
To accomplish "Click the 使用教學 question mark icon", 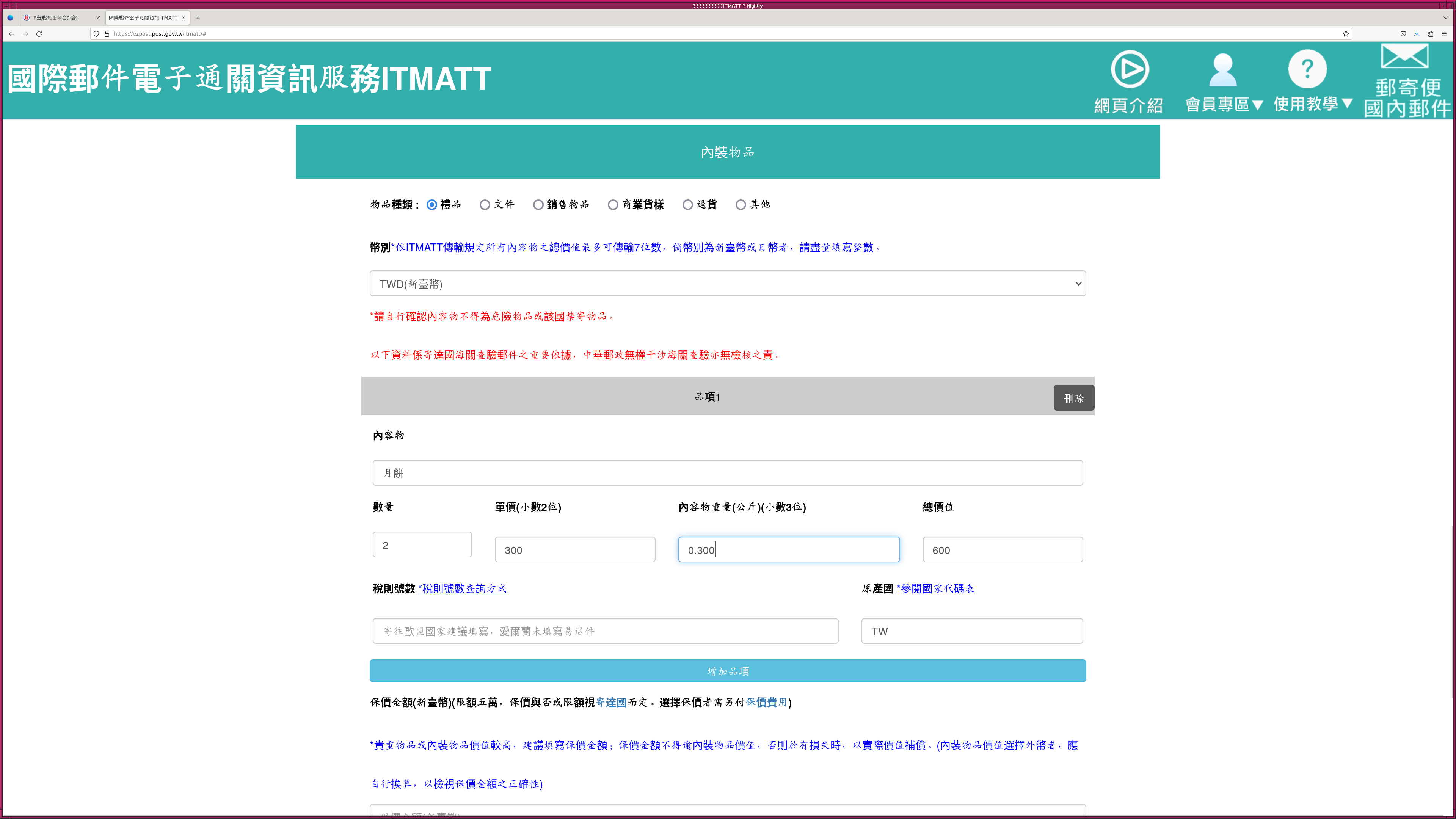I will click(x=1307, y=69).
